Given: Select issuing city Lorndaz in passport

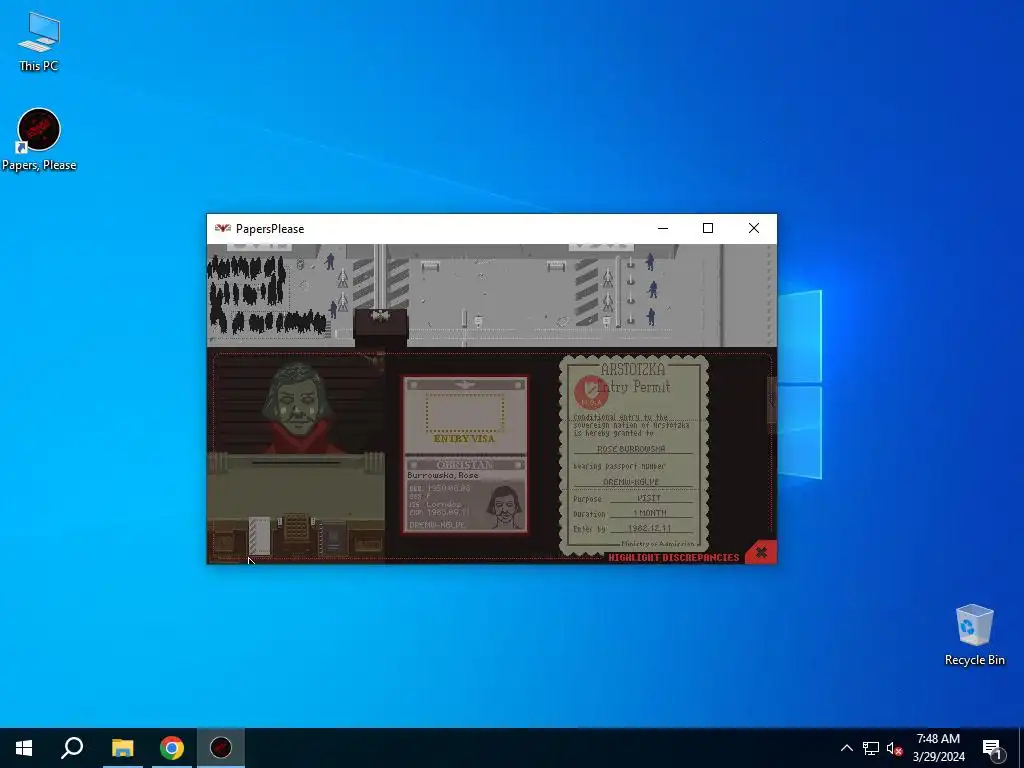Looking at the screenshot, I should (x=436, y=504).
